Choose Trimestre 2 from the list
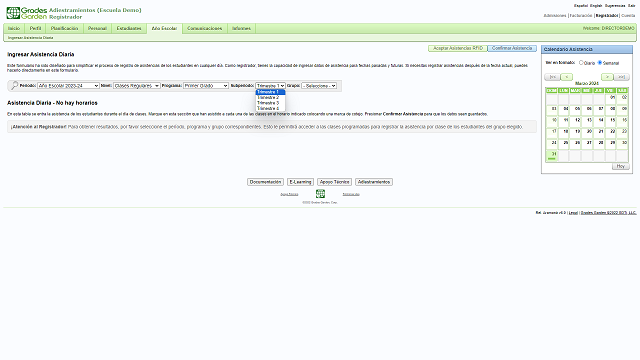Viewport: 640px width, 360px height. (x=270, y=98)
